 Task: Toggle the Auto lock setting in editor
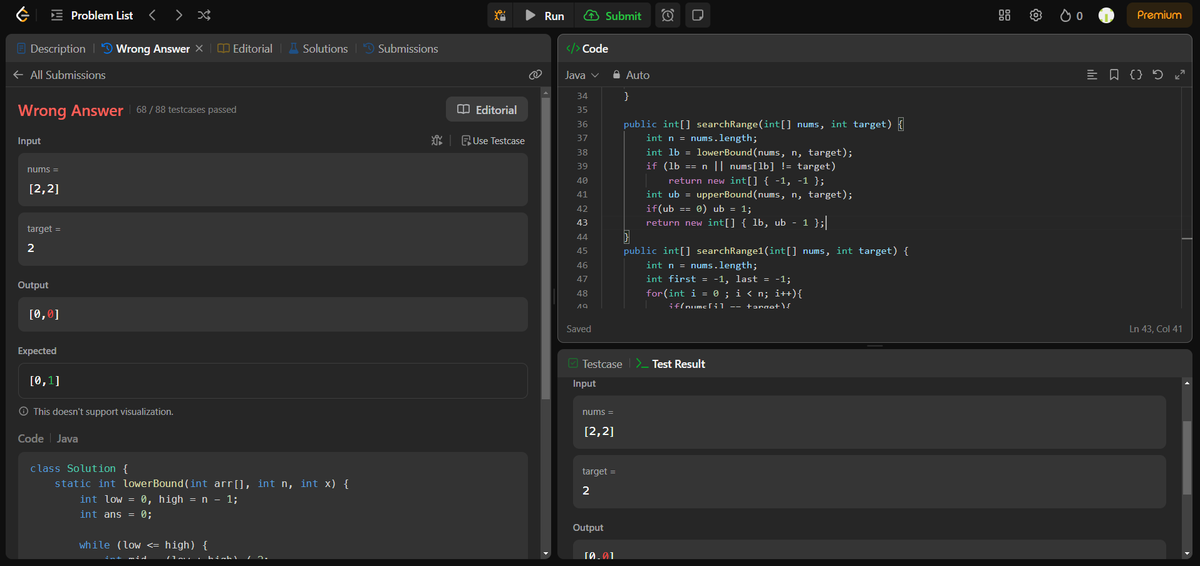click(630, 75)
